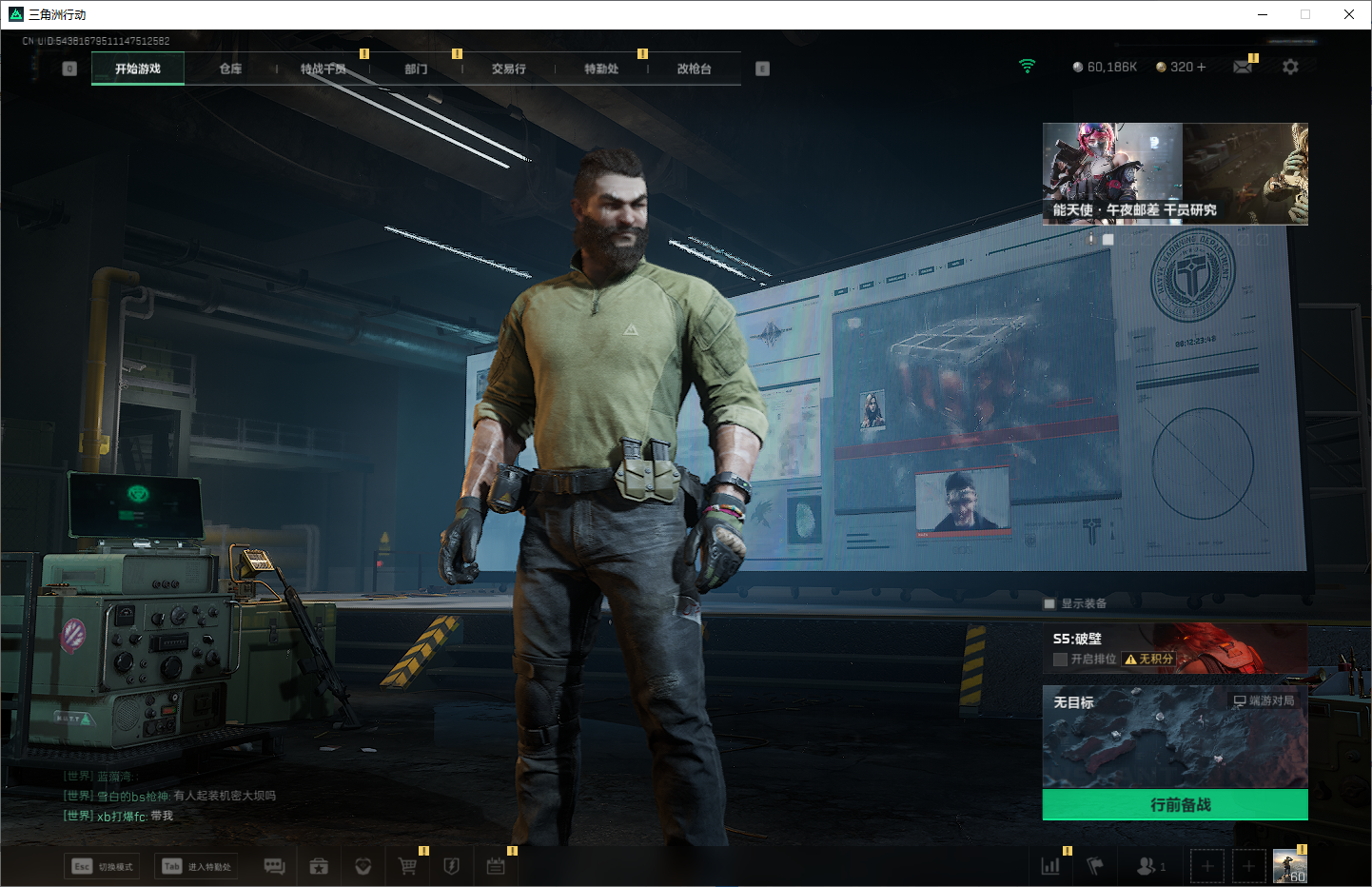1372x887 pixels.
Task: Click the world chat message from xb打爆fc
Action: [118, 816]
